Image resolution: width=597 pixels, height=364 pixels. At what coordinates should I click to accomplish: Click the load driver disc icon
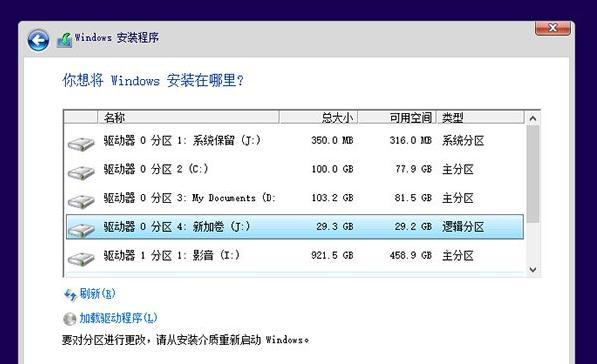[x=70, y=319]
